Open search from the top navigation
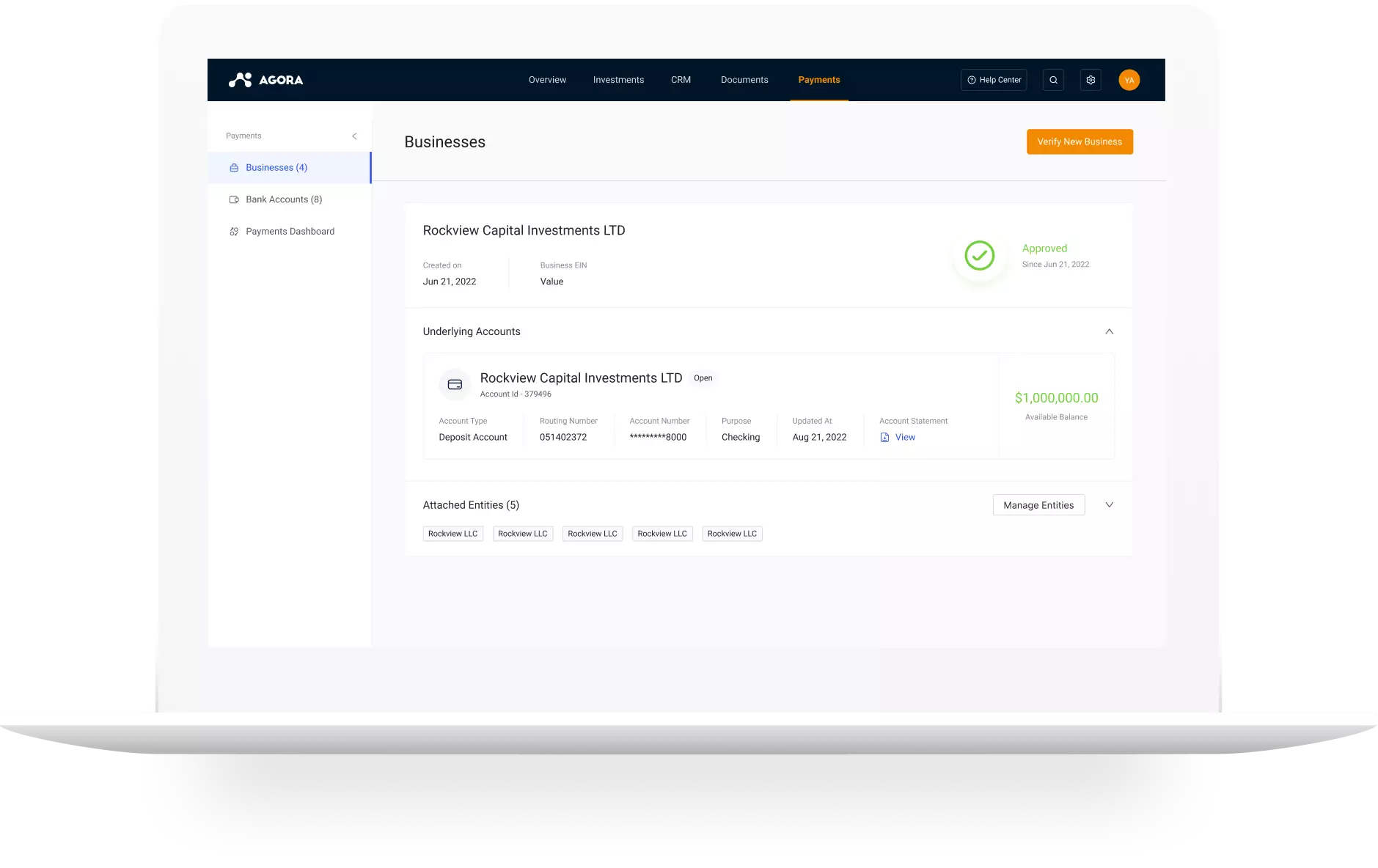The image size is (1378, 868). 1053,79
